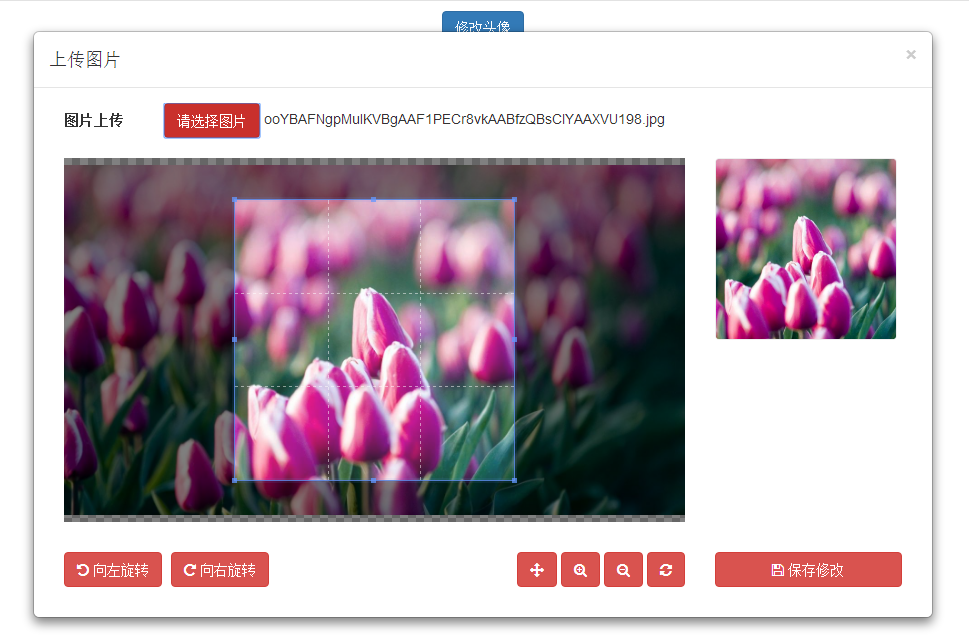This screenshot has height=639, width=969.
Task: Close the 上传图片 dialog with the ×
Action: tap(911, 55)
